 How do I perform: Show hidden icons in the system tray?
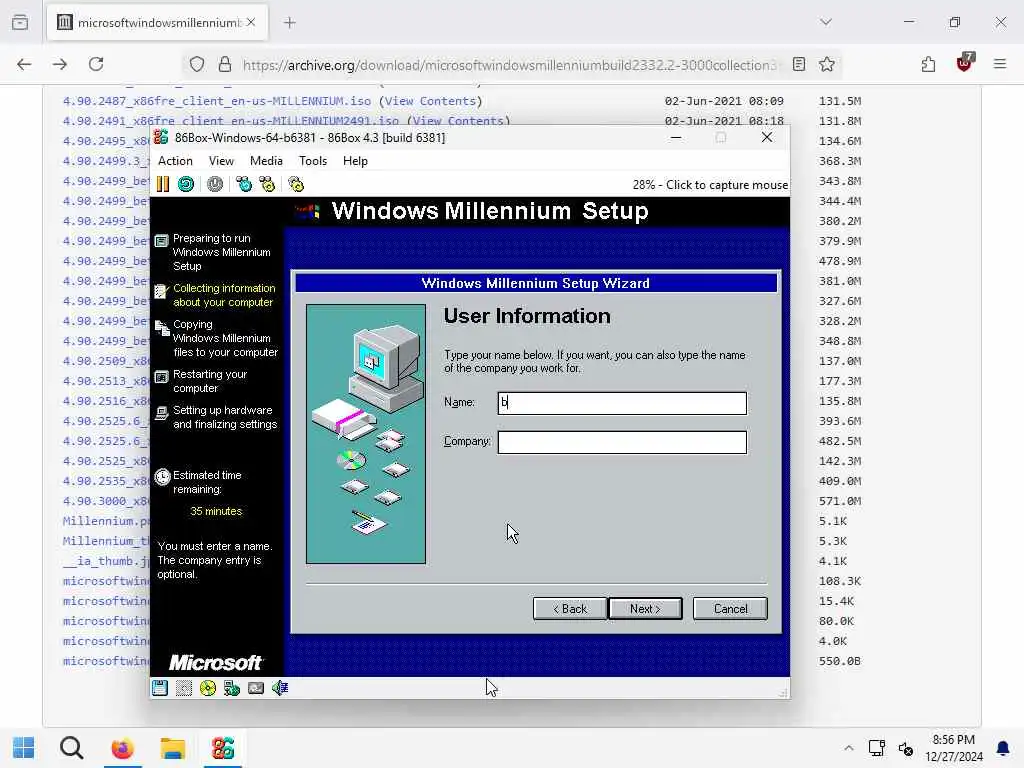(848, 748)
